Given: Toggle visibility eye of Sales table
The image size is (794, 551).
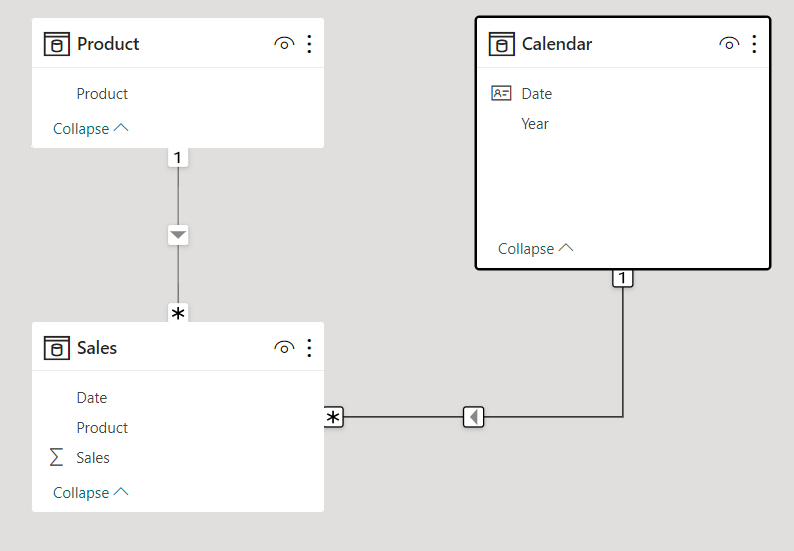Looking at the screenshot, I should click(284, 348).
